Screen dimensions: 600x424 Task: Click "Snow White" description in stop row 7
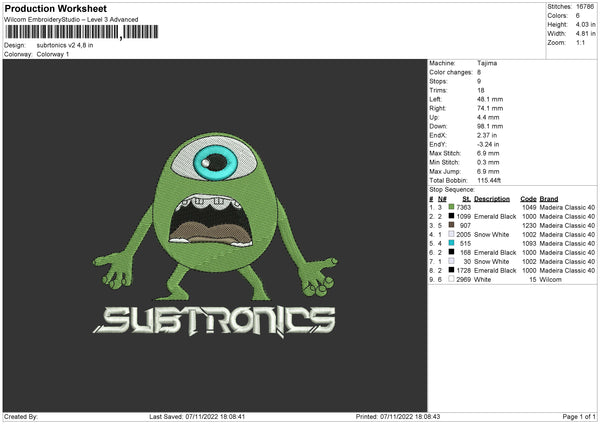point(491,261)
